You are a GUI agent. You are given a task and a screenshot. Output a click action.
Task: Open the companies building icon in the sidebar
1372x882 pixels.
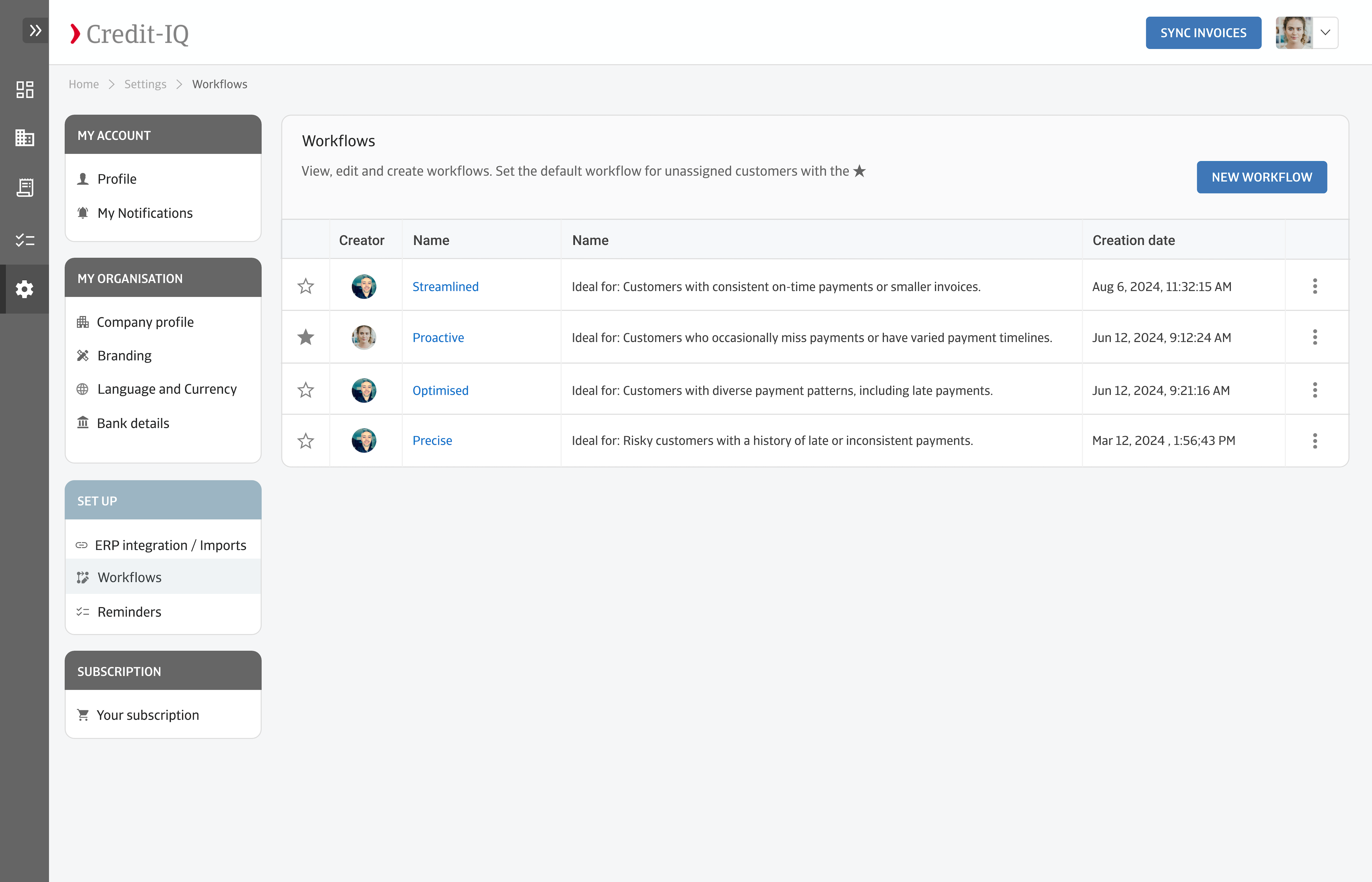tap(25, 138)
